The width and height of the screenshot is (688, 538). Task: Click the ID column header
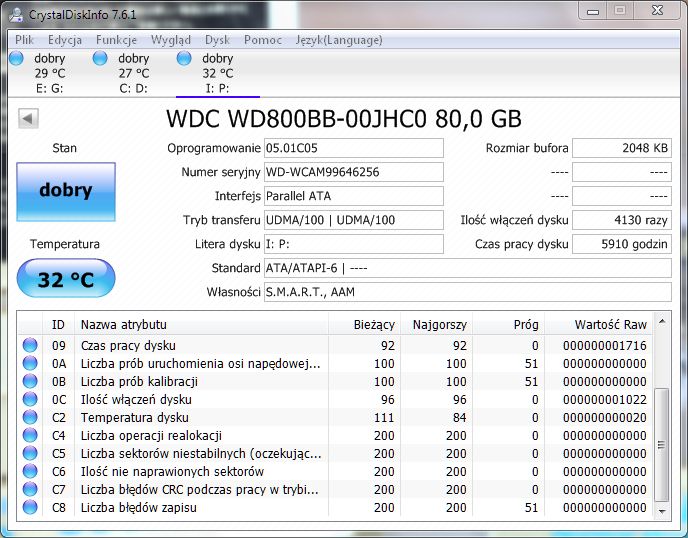tap(58, 325)
